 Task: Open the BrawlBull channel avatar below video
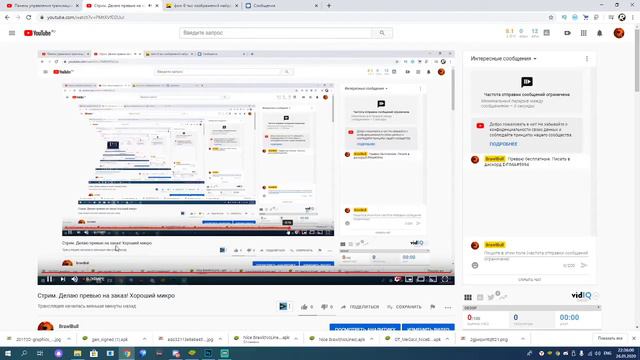point(45,327)
